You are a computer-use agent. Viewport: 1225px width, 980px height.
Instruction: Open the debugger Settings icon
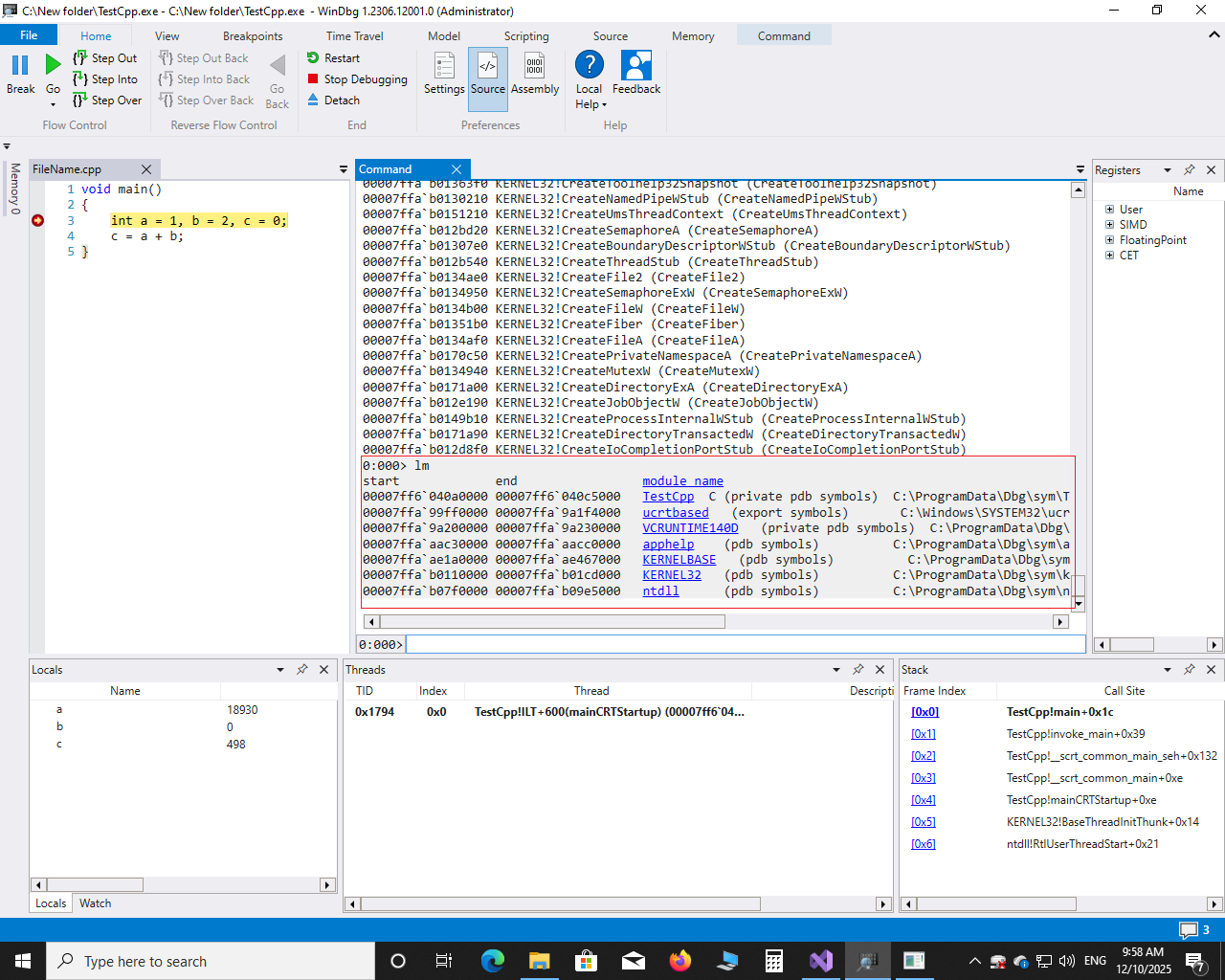pos(444,67)
